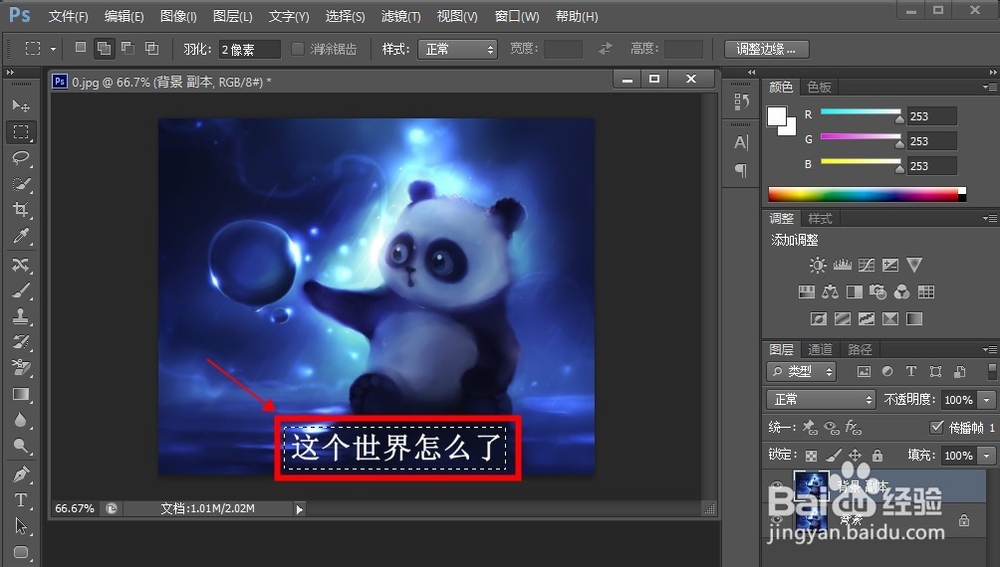Switch to the 通道 channels tab
The height and width of the screenshot is (567, 1000).
820,350
